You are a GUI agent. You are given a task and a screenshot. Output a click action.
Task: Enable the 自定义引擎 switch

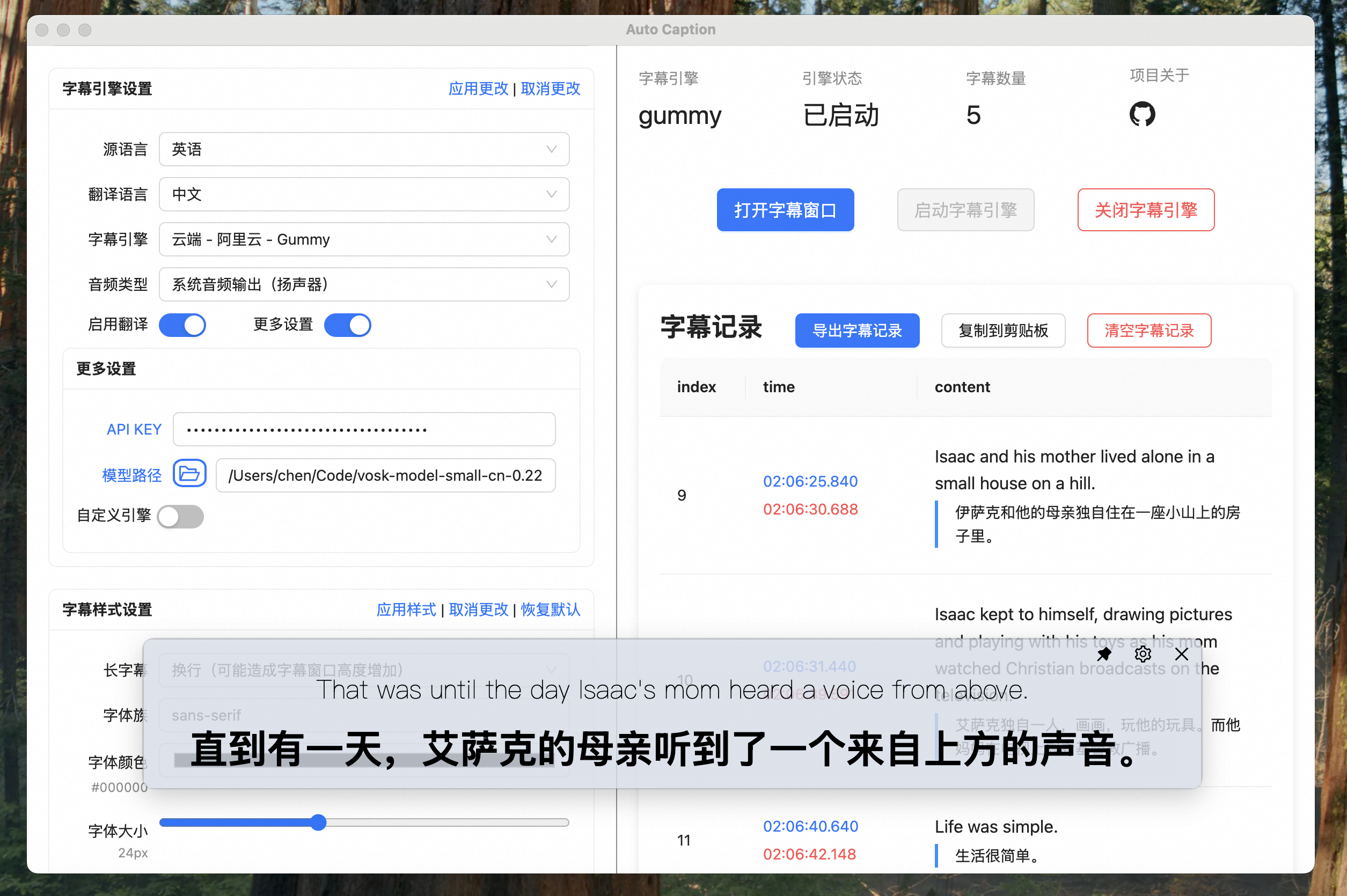pos(181,517)
